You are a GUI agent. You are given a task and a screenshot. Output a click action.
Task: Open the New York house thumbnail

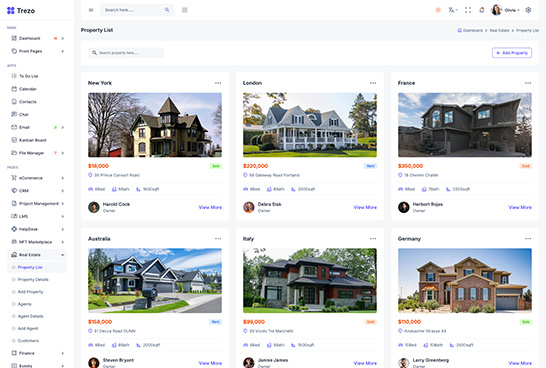point(155,125)
